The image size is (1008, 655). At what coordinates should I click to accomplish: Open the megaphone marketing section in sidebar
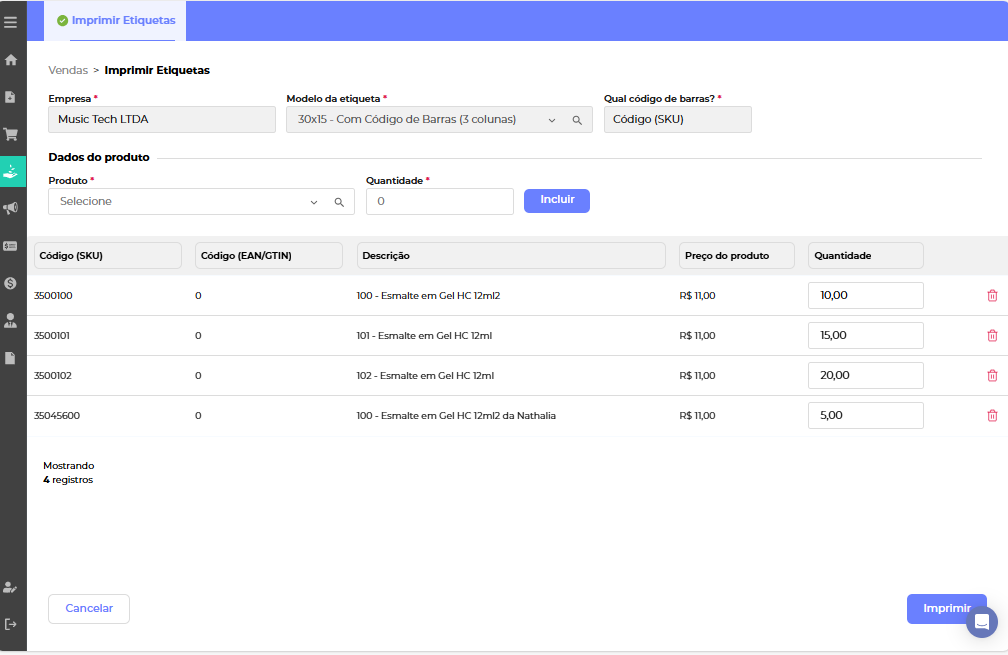11,208
